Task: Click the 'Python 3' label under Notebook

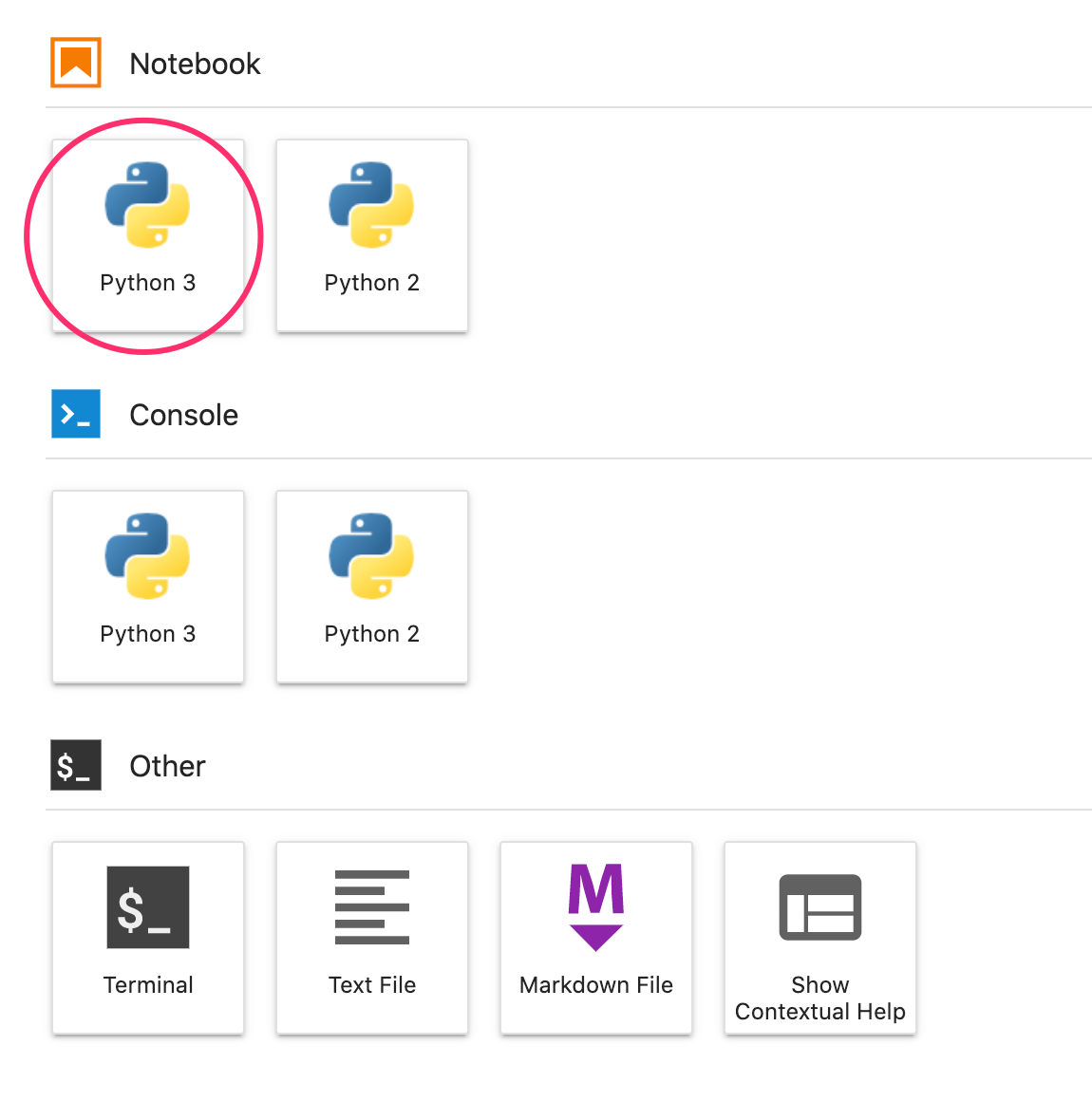Action: pos(147,283)
